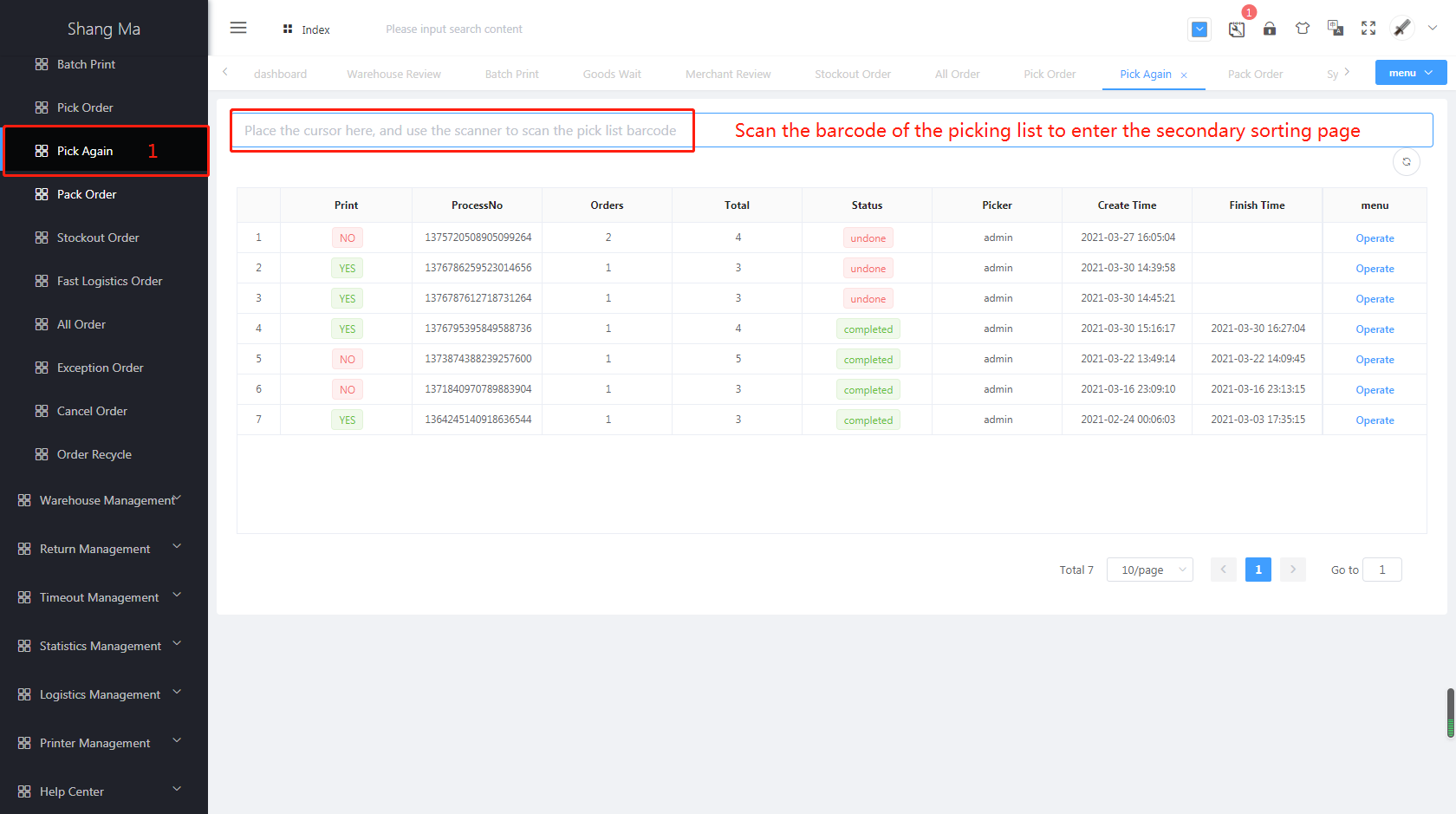Move the tab strip left with the arrow

pos(225,72)
